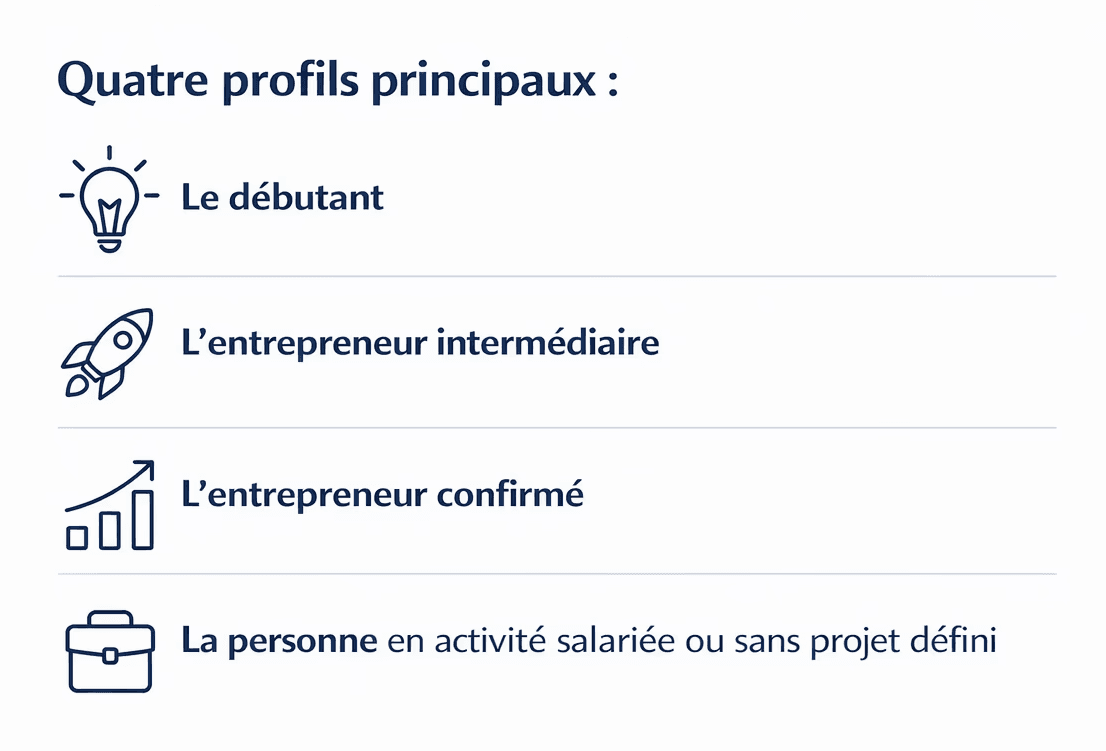This screenshot has width=1106, height=751.
Task: Choose the Le débutant profile label
Action: click(282, 197)
